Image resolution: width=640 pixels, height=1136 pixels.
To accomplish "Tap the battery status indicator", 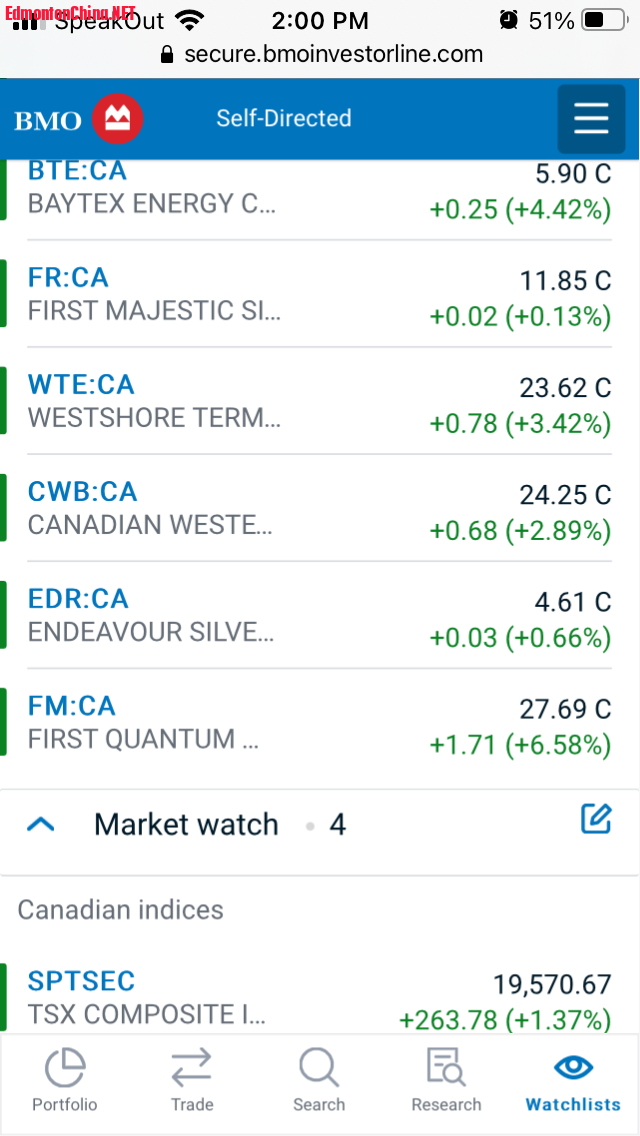I will pos(606,20).
